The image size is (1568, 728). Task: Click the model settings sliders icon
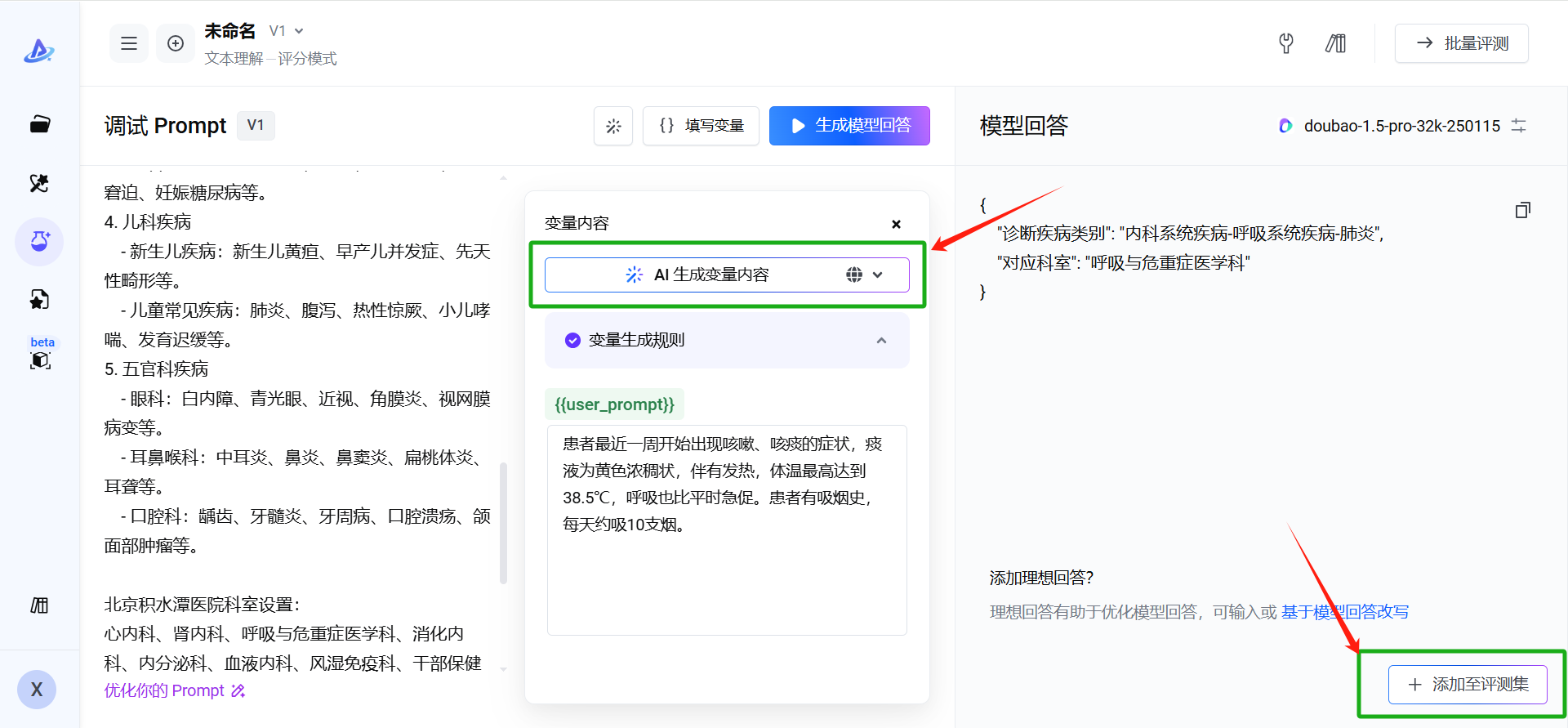[1518, 126]
